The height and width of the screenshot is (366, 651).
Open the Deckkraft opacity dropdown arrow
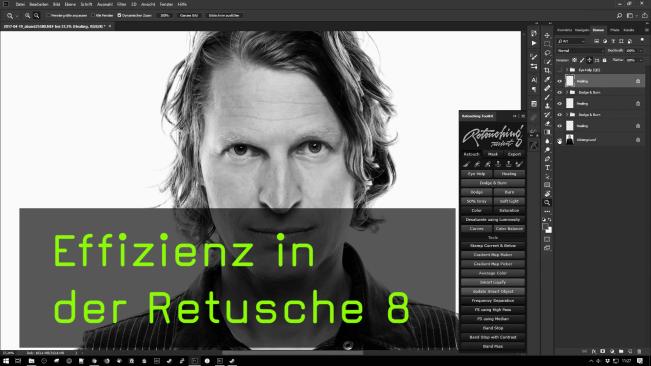click(642, 51)
